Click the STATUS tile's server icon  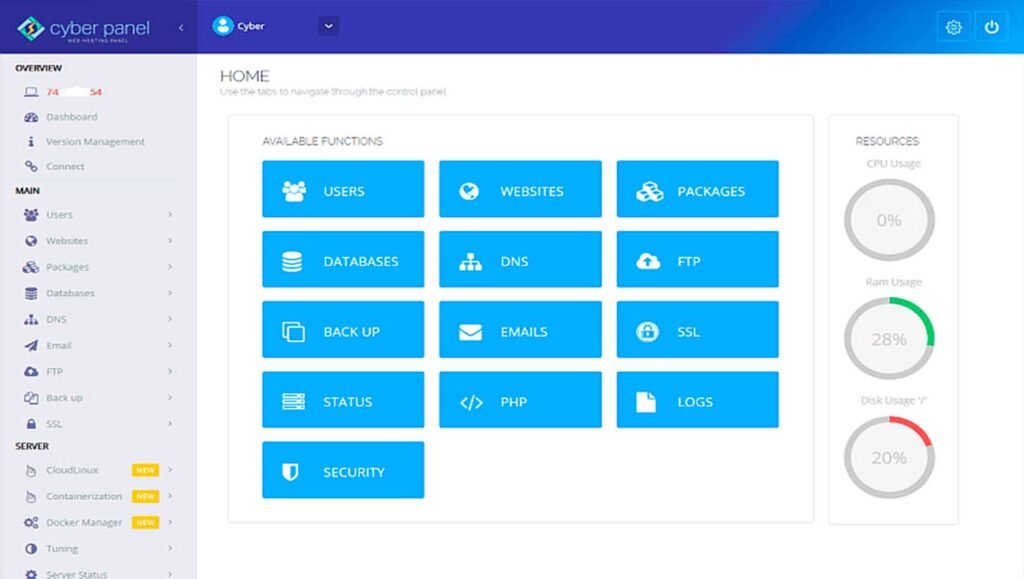coord(293,401)
